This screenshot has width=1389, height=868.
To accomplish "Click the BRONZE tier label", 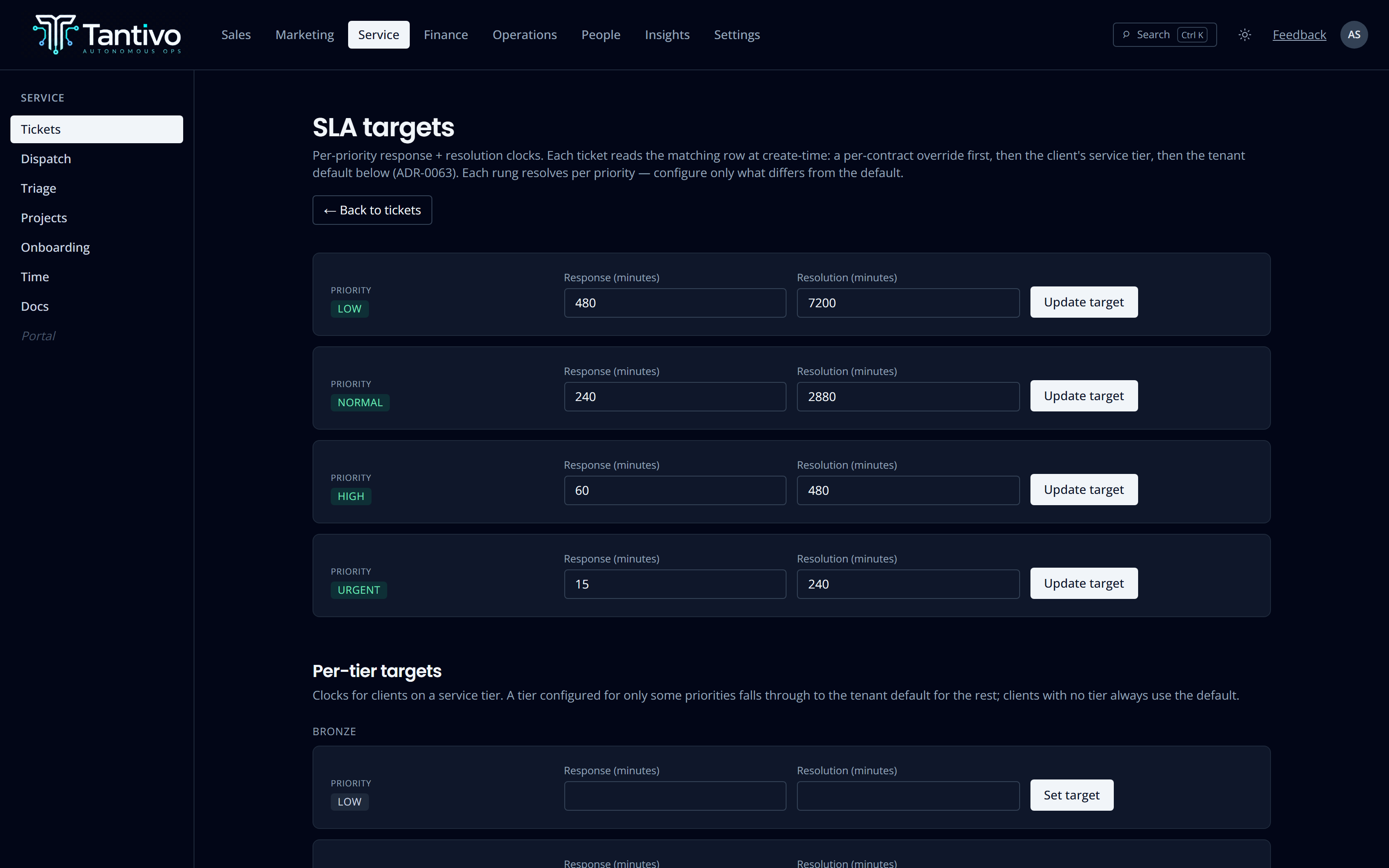I will click(x=334, y=731).
